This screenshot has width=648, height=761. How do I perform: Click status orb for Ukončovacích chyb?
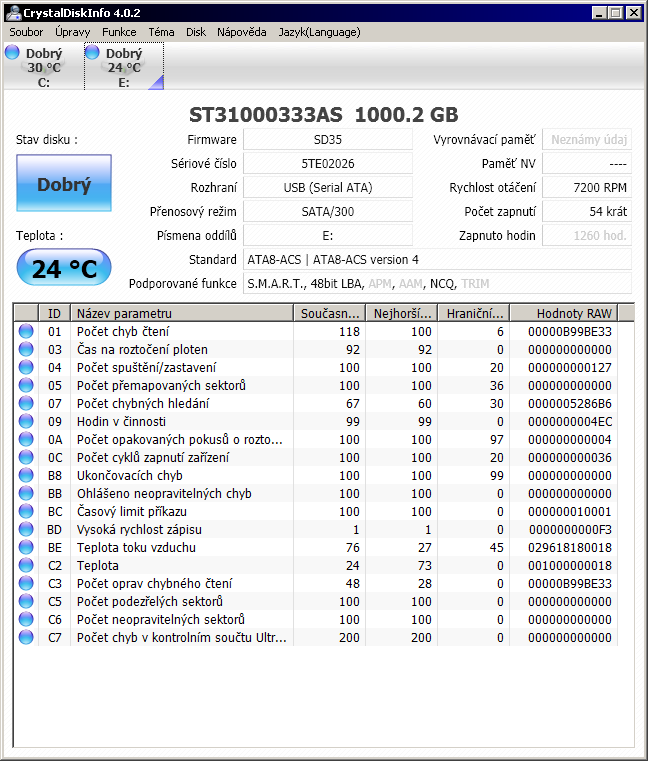26,475
